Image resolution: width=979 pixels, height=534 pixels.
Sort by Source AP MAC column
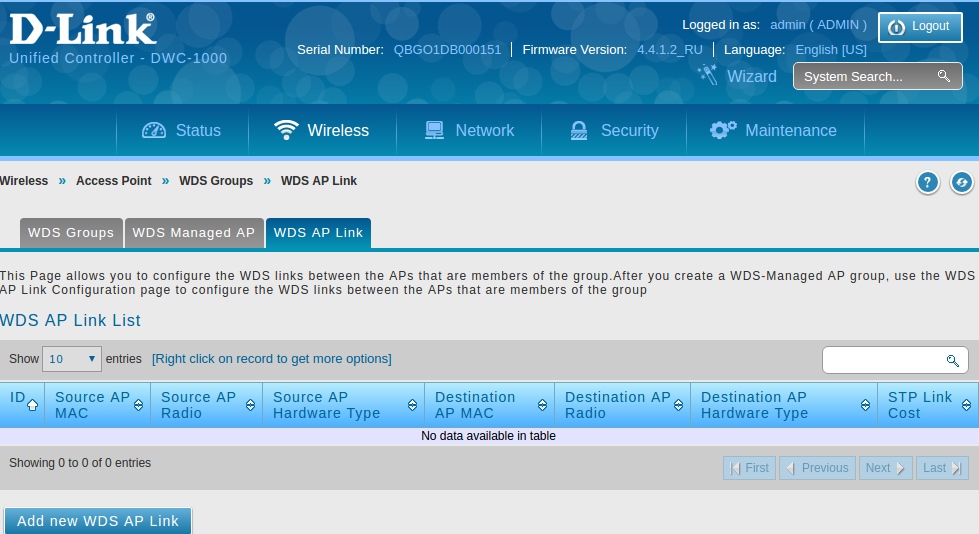click(138, 405)
